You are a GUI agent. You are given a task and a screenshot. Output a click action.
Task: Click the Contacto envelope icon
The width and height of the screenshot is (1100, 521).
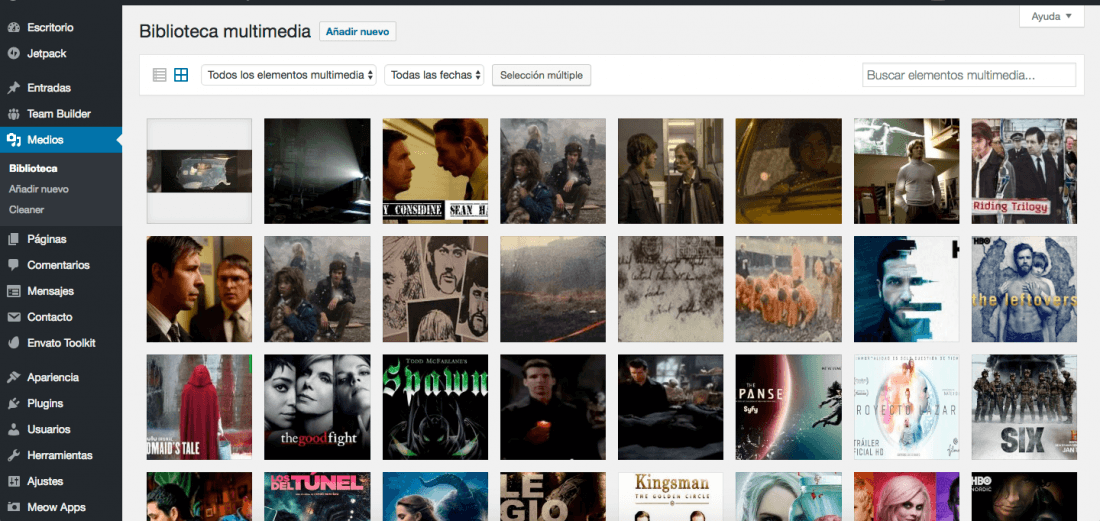(x=13, y=317)
